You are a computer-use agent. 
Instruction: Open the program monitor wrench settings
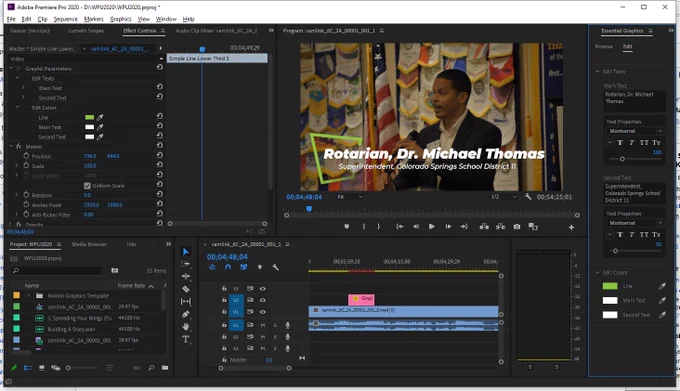tap(528, 197)
